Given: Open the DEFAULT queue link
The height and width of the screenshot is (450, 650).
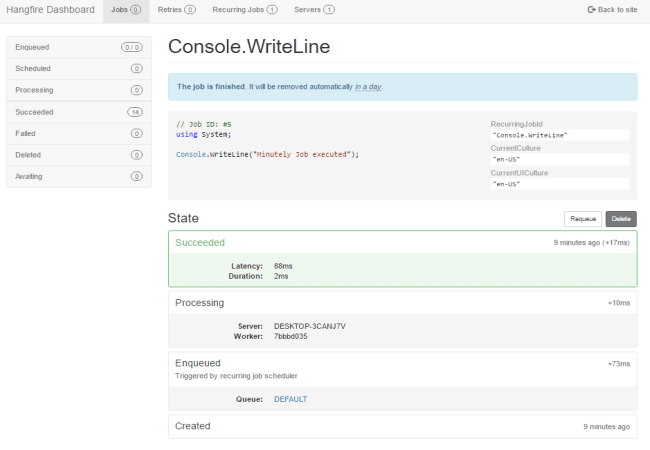Looking at the screenshot, I should 290,399.
